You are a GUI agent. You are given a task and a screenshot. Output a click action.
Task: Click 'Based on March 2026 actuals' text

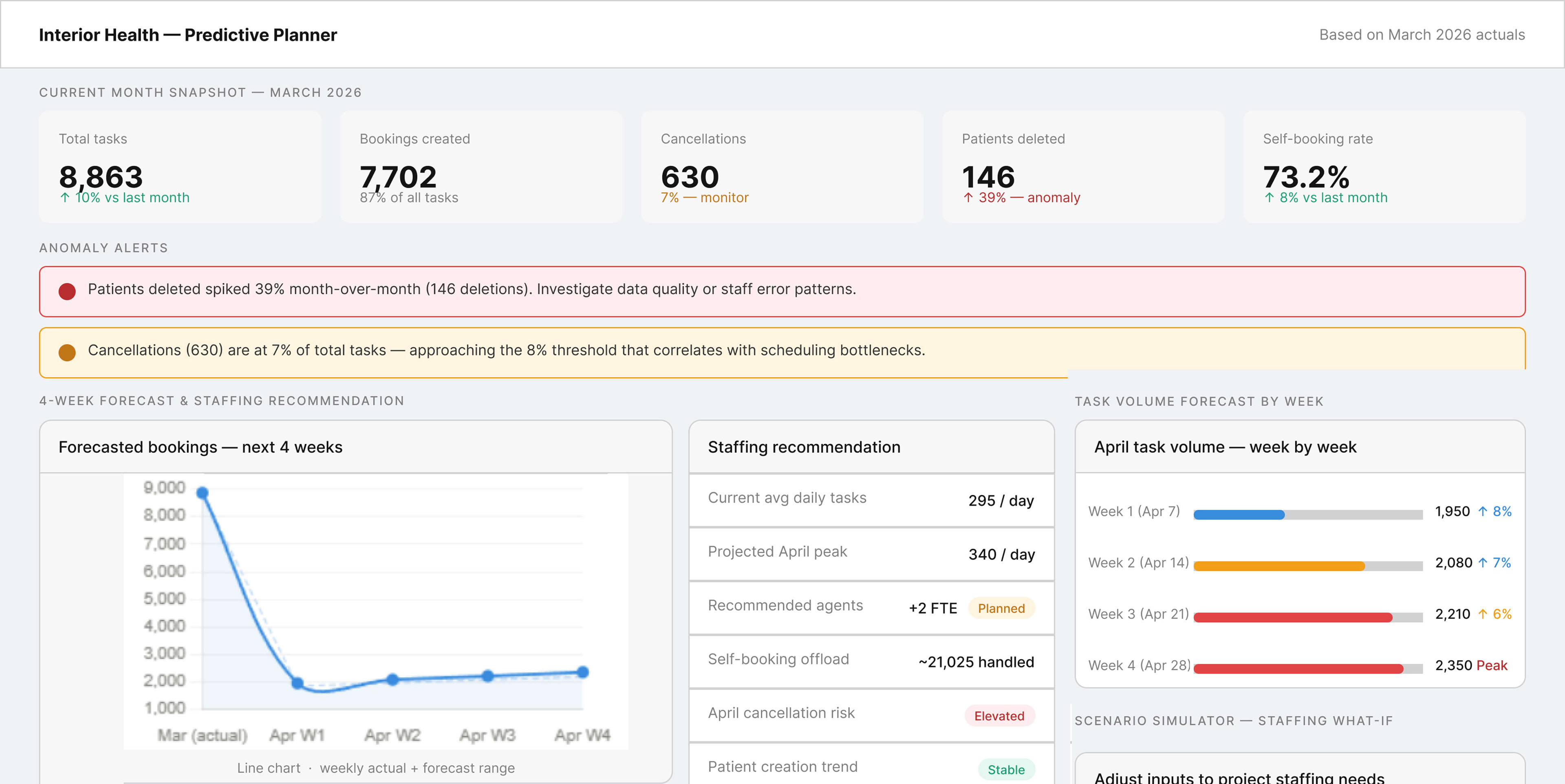pyautogui.click(x=1422, y=35)
